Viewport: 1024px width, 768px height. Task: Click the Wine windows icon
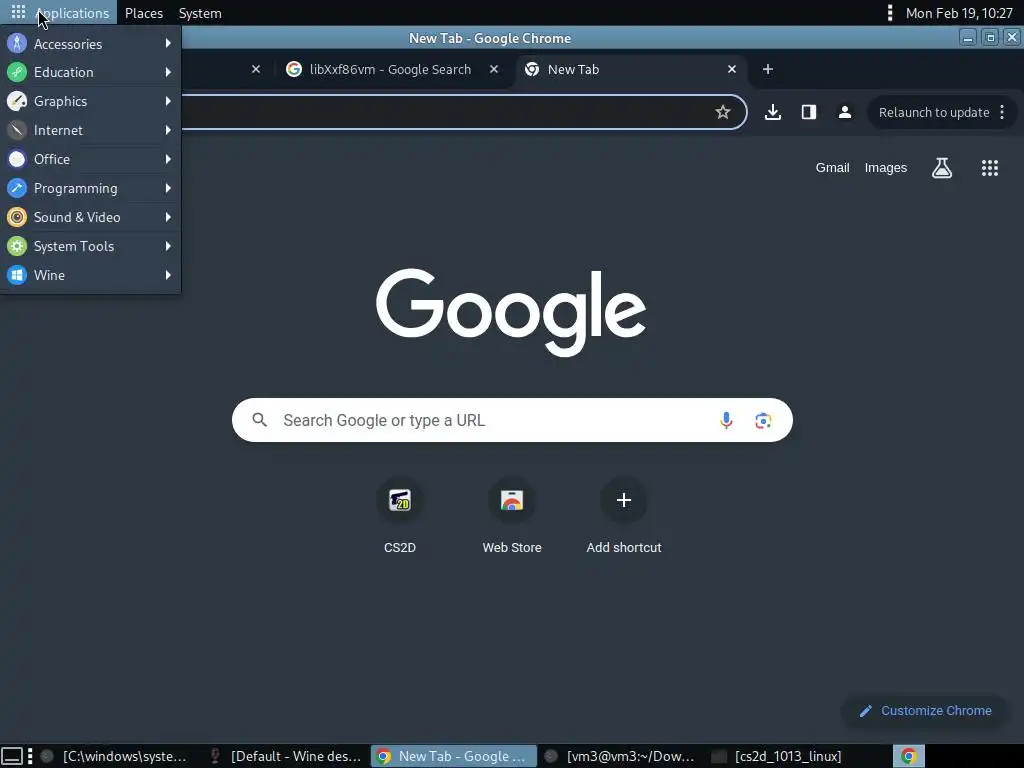coord(17,275)
